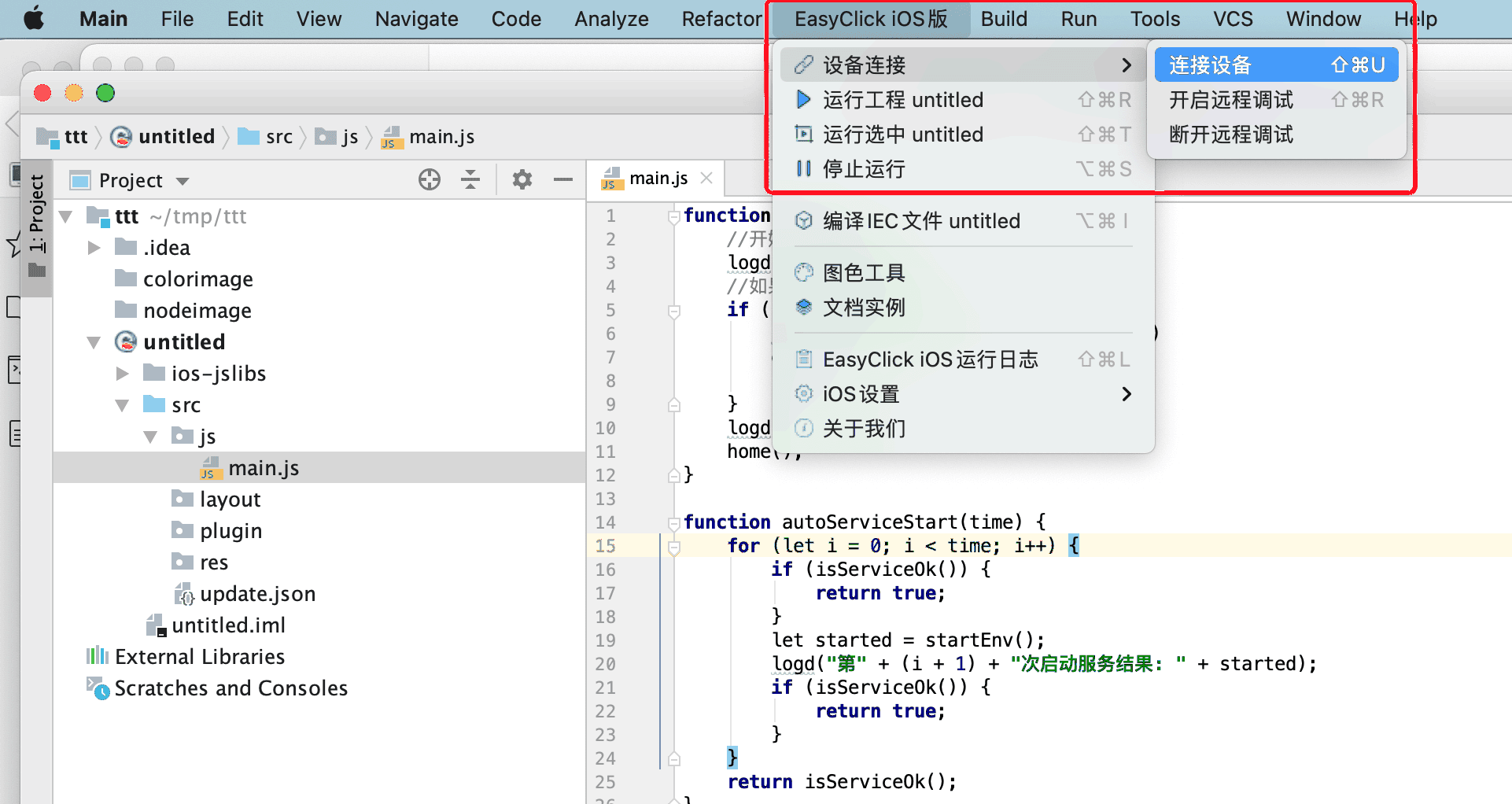Screen dimensions: 1512x804
Task: Choose 断开远程调试 option
Action: pyautogui.click(x=1276, y=135)
